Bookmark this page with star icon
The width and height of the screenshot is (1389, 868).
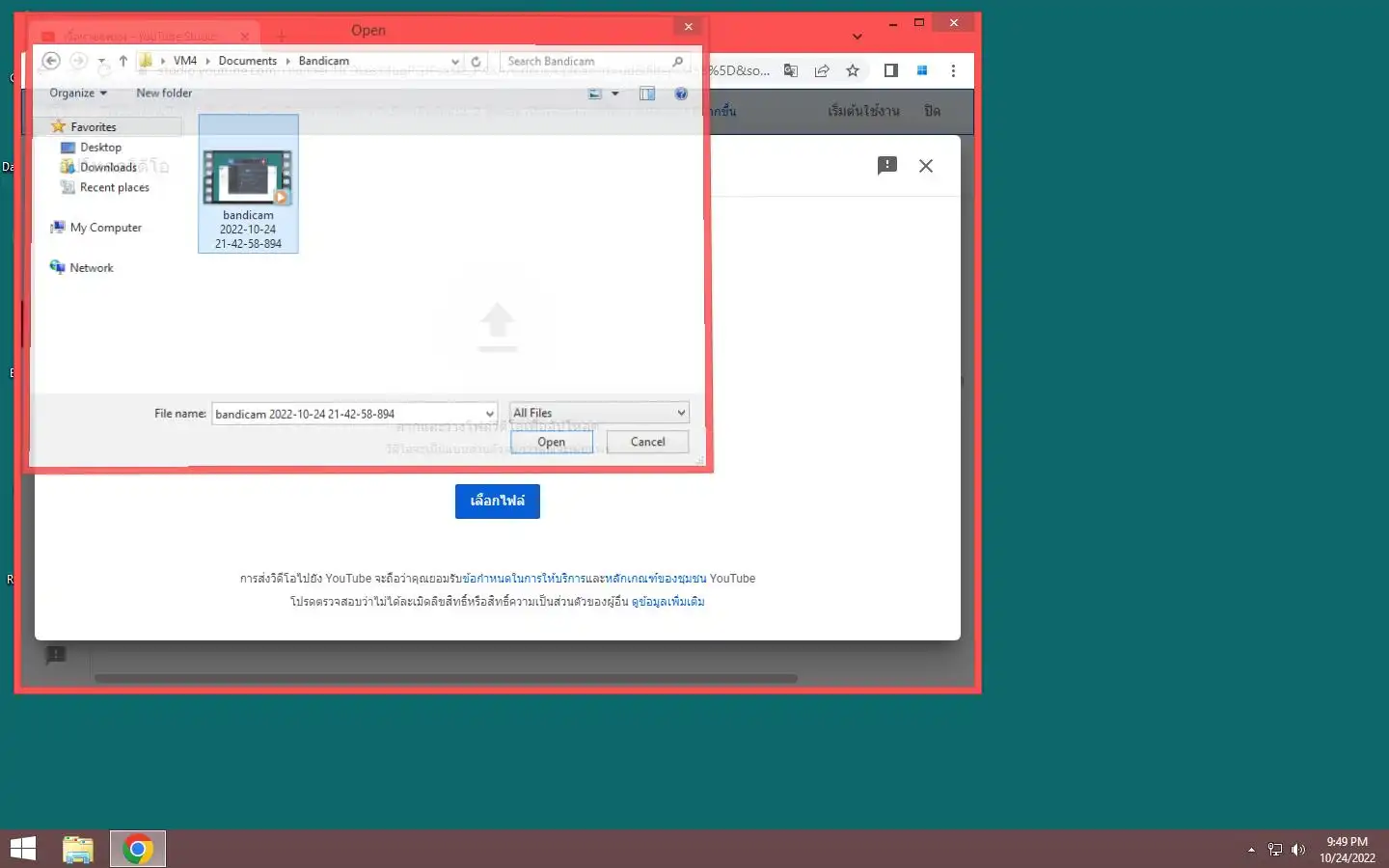[x=853, y=70]
